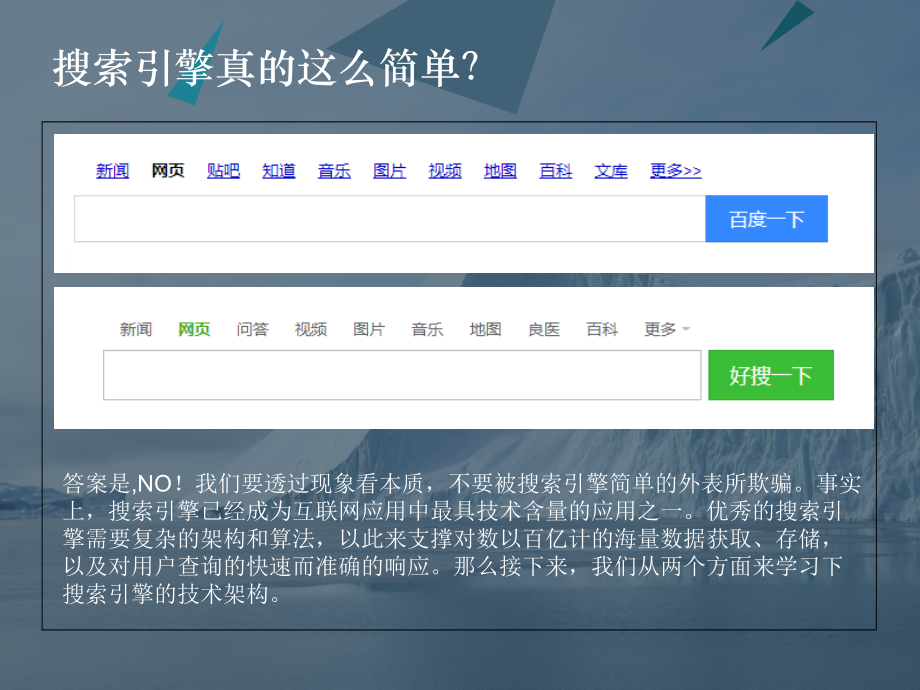Open the 文库 link

pyautogui.click(x=611, y=171)
